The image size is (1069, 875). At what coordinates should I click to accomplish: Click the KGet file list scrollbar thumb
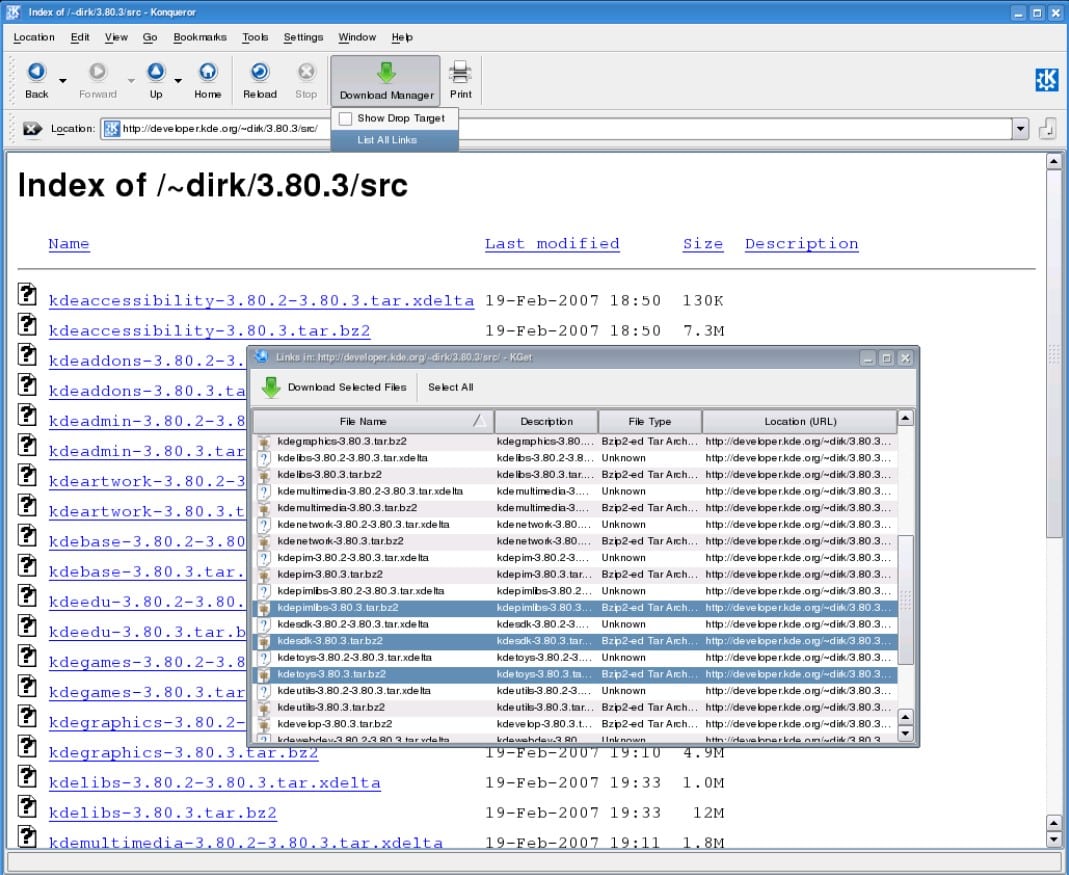click(x=905, y=599)
